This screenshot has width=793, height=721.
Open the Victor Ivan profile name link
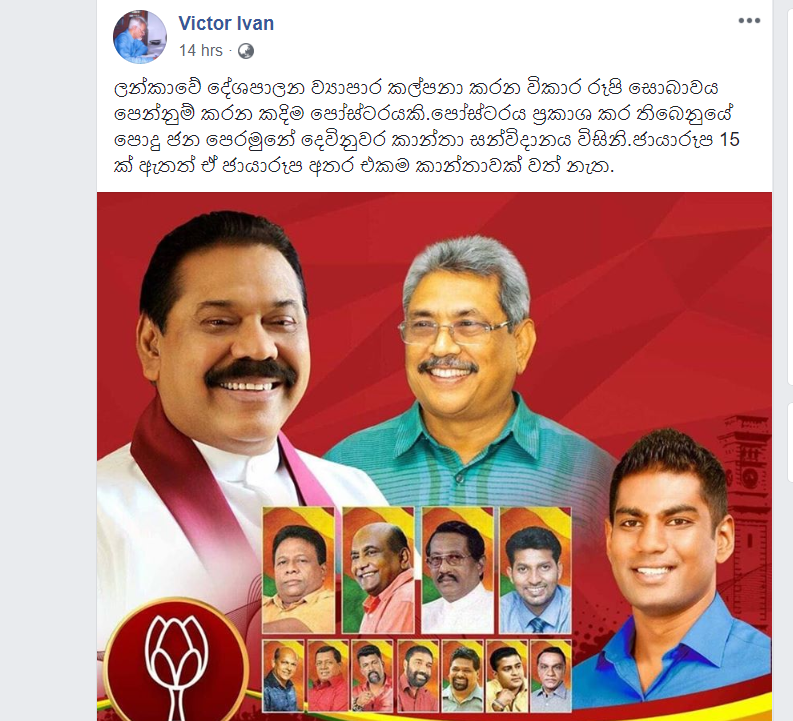click(226, 23)
